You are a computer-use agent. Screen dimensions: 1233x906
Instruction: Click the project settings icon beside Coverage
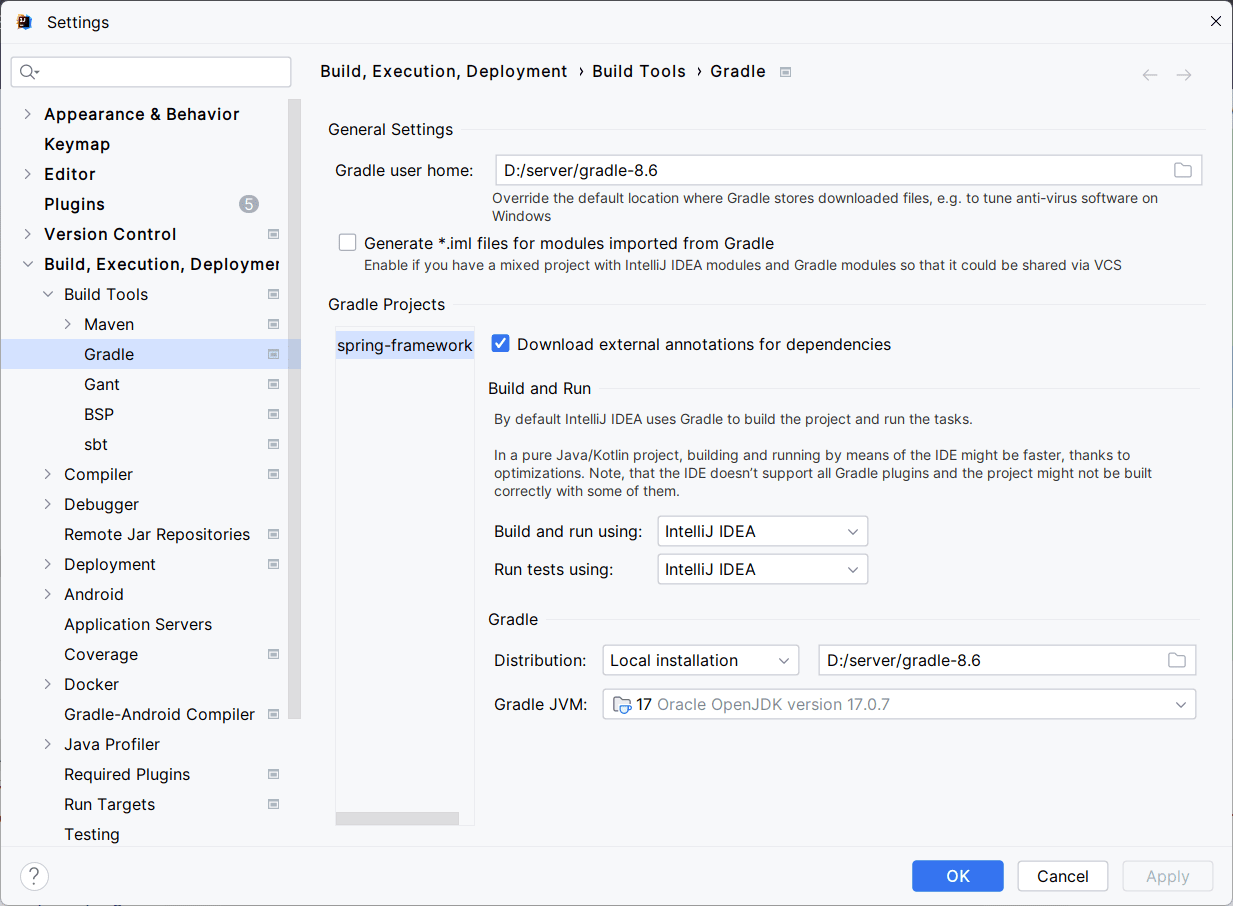(273, 654)
